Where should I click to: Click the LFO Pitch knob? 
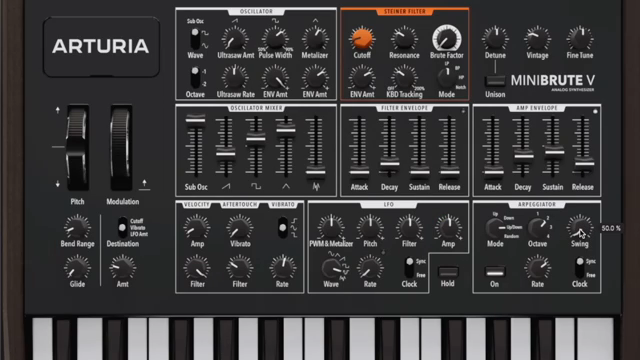coord(370,227)
